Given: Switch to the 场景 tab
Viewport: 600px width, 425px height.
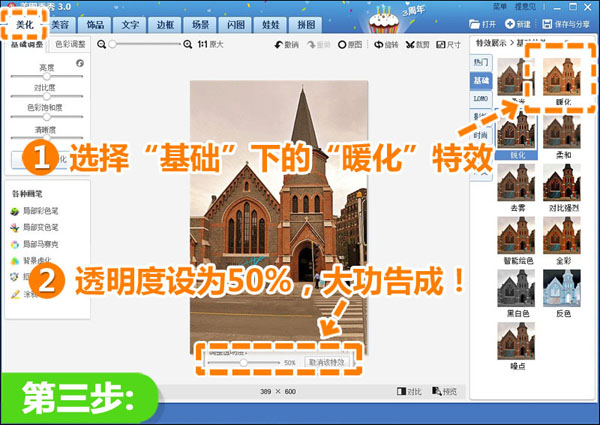Looking at the screenshot, I should [x=201, y=25].
